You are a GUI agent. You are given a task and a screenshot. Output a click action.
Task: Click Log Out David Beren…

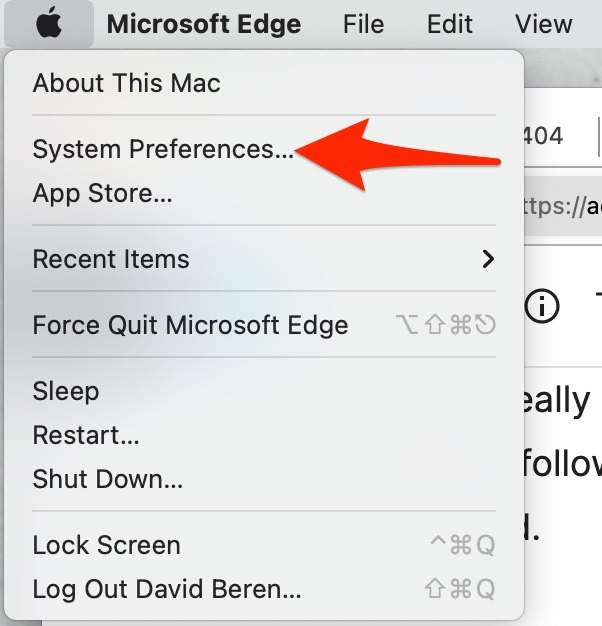[x=166, y=589]
